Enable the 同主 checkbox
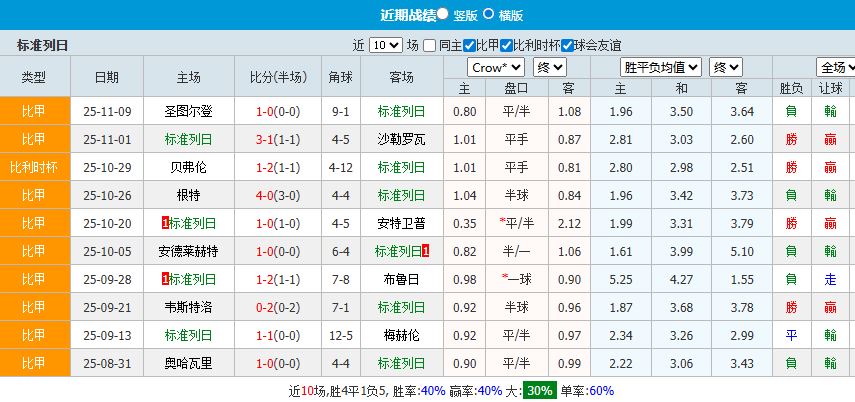The width and height of the screenshot is (855, 402). [429, 45]
